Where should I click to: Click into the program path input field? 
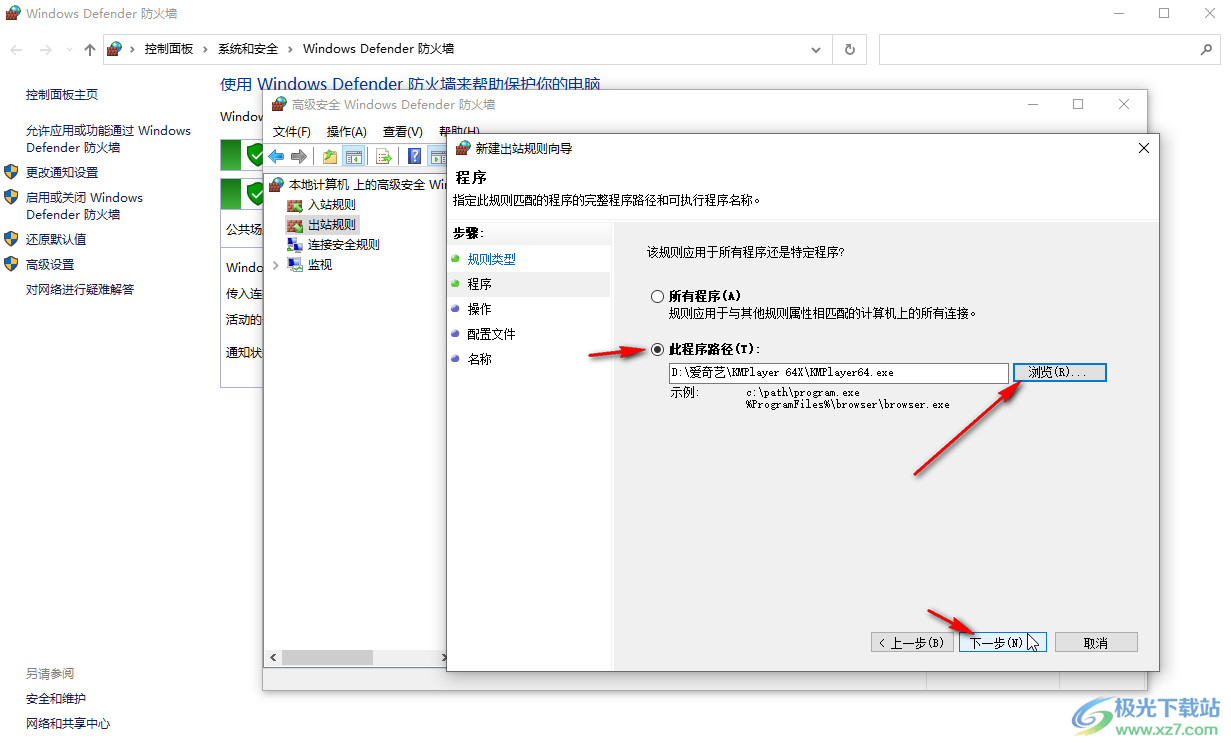pos(839,372)
